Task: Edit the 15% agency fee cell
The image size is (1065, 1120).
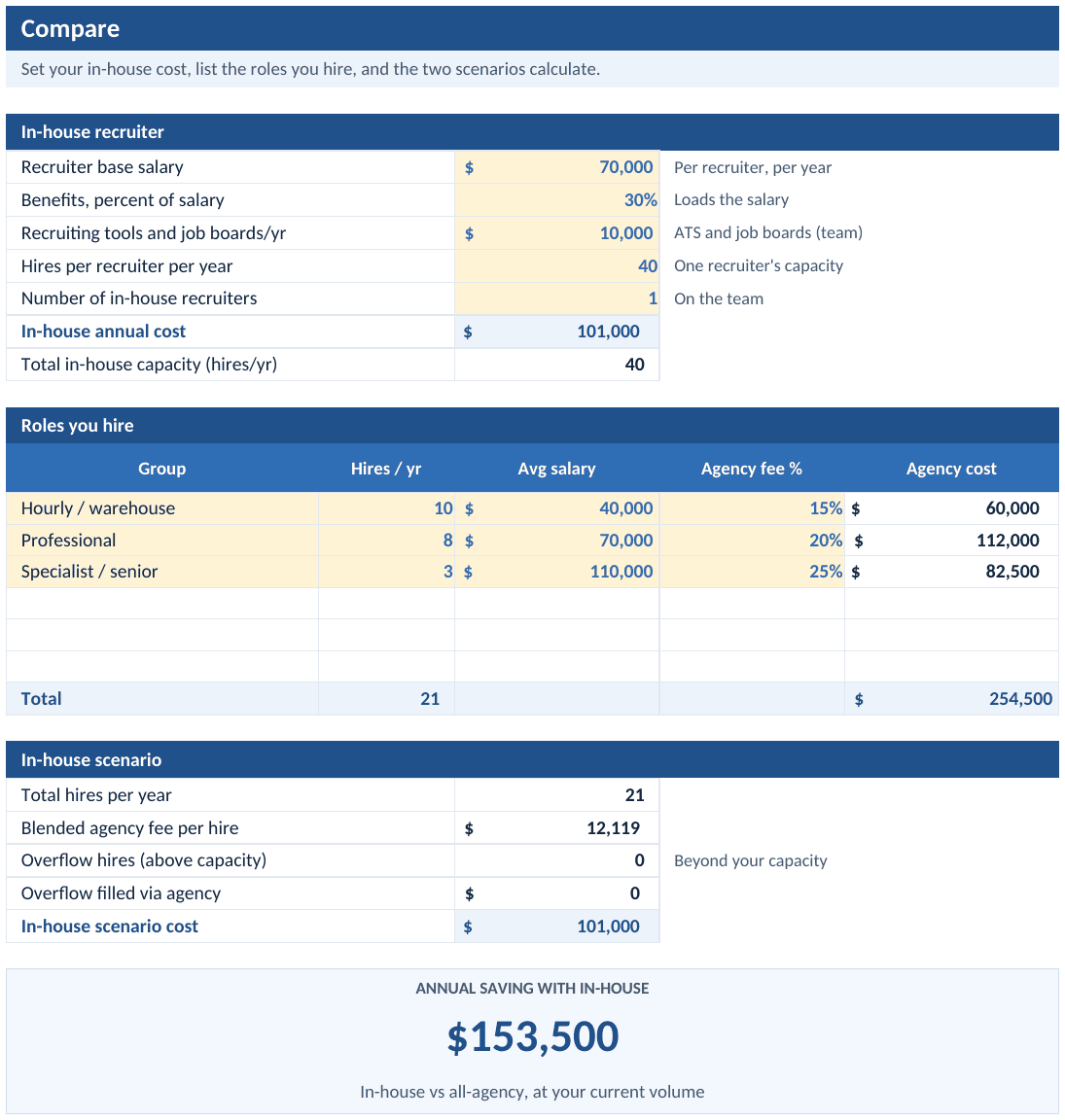Action: 752,508
